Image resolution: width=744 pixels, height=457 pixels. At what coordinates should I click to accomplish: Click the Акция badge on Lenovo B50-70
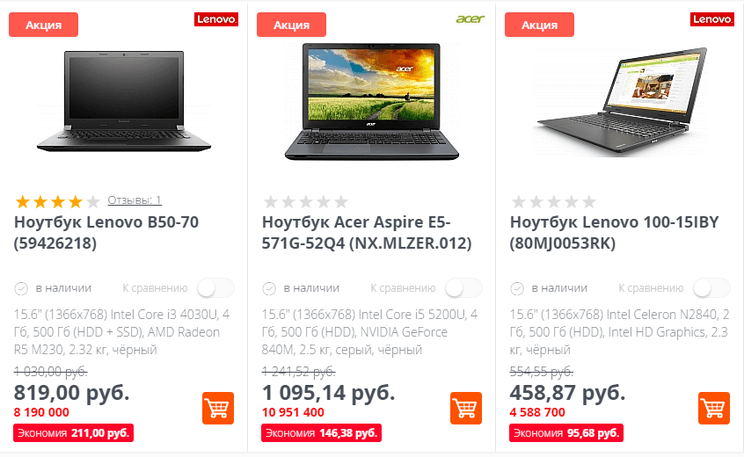44,25
